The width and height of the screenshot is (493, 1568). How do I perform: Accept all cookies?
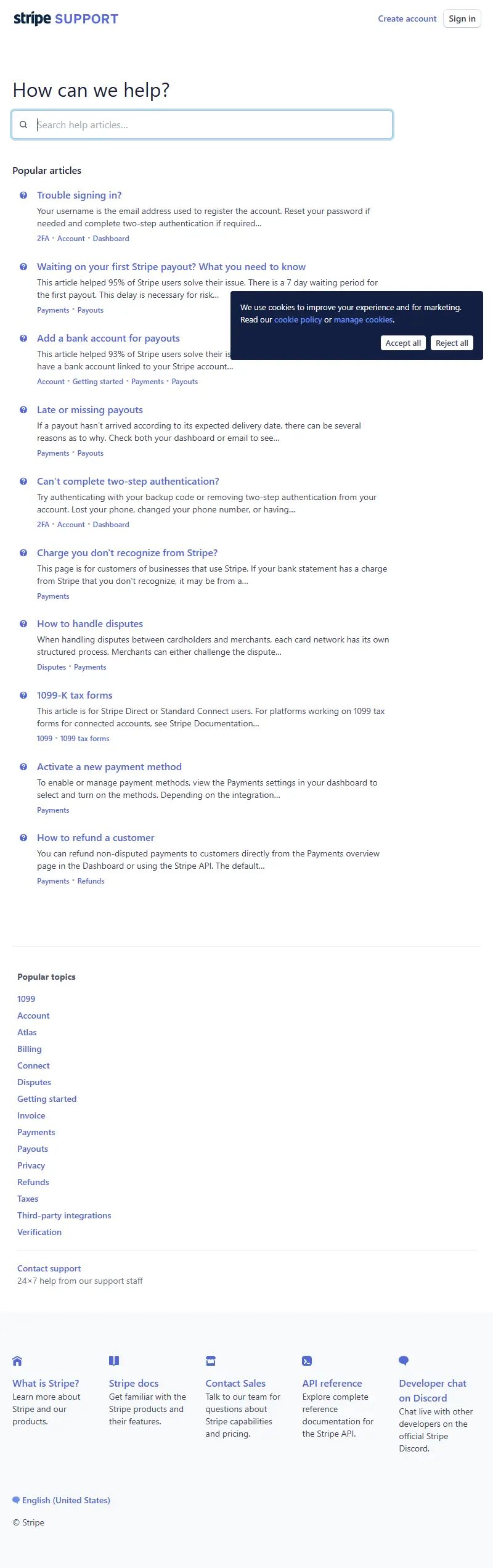point(403,343)
